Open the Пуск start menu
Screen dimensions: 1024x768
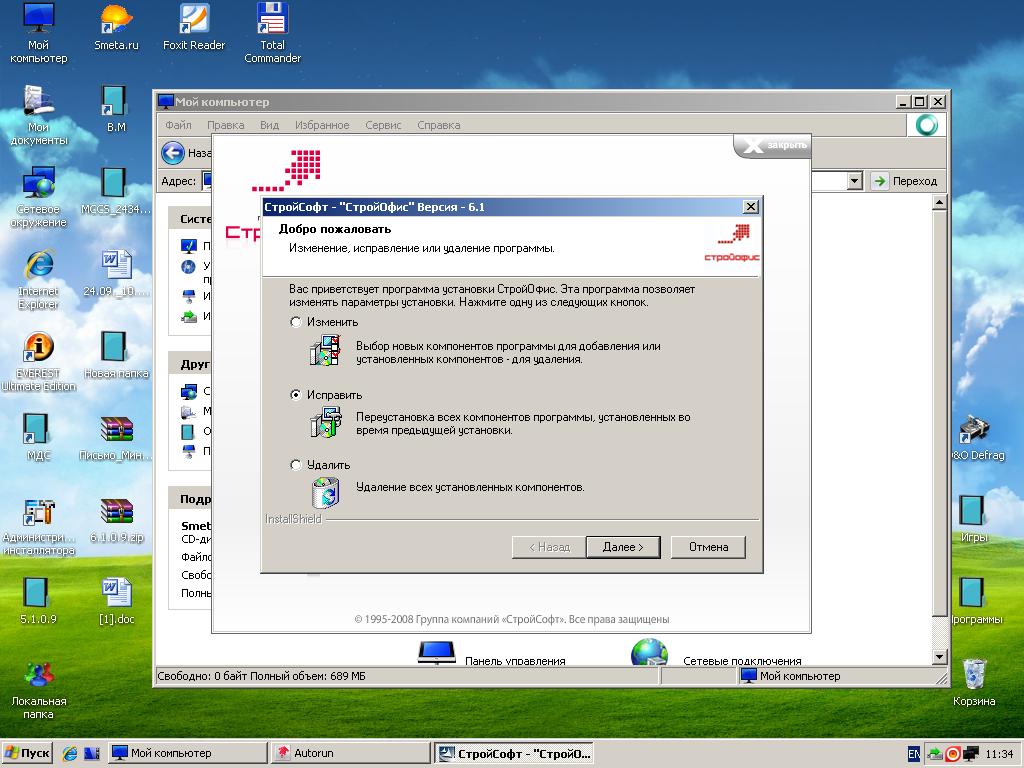tap(27, 753)
